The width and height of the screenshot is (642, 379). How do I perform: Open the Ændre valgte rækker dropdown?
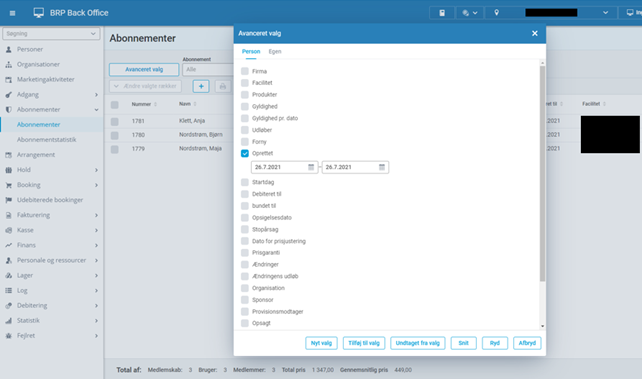click(145, 86)
